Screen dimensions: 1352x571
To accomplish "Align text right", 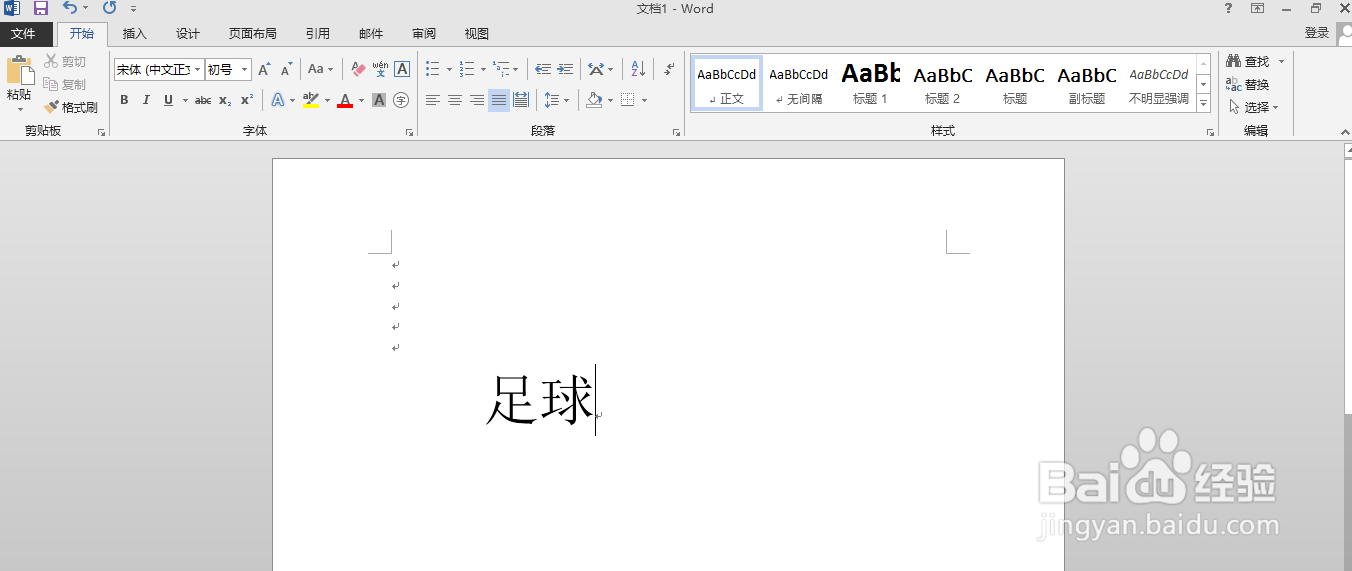I will pyautogui.click(x=477, y=100).
